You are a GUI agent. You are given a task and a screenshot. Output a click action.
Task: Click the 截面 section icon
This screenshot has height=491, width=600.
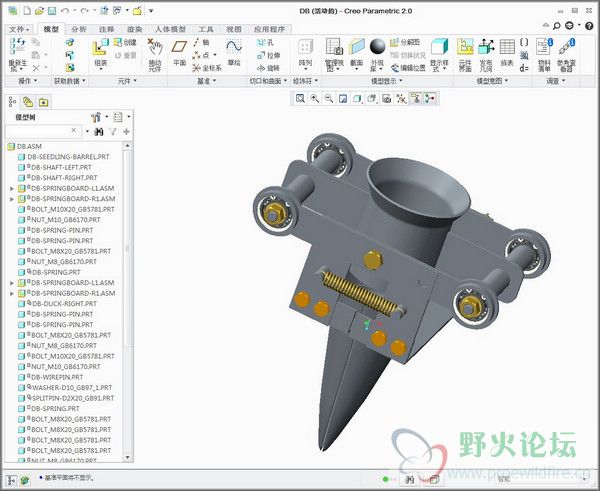[357, 55]
